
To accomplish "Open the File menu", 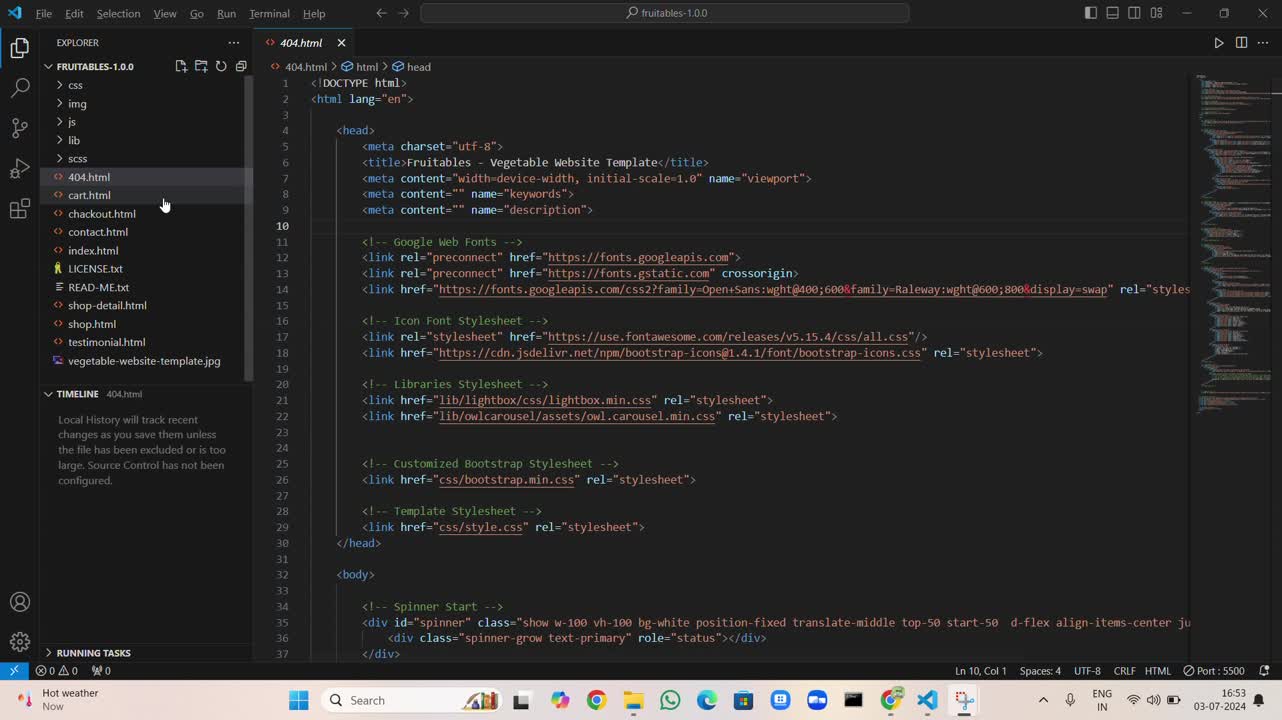I will click(x=44, y=13).
